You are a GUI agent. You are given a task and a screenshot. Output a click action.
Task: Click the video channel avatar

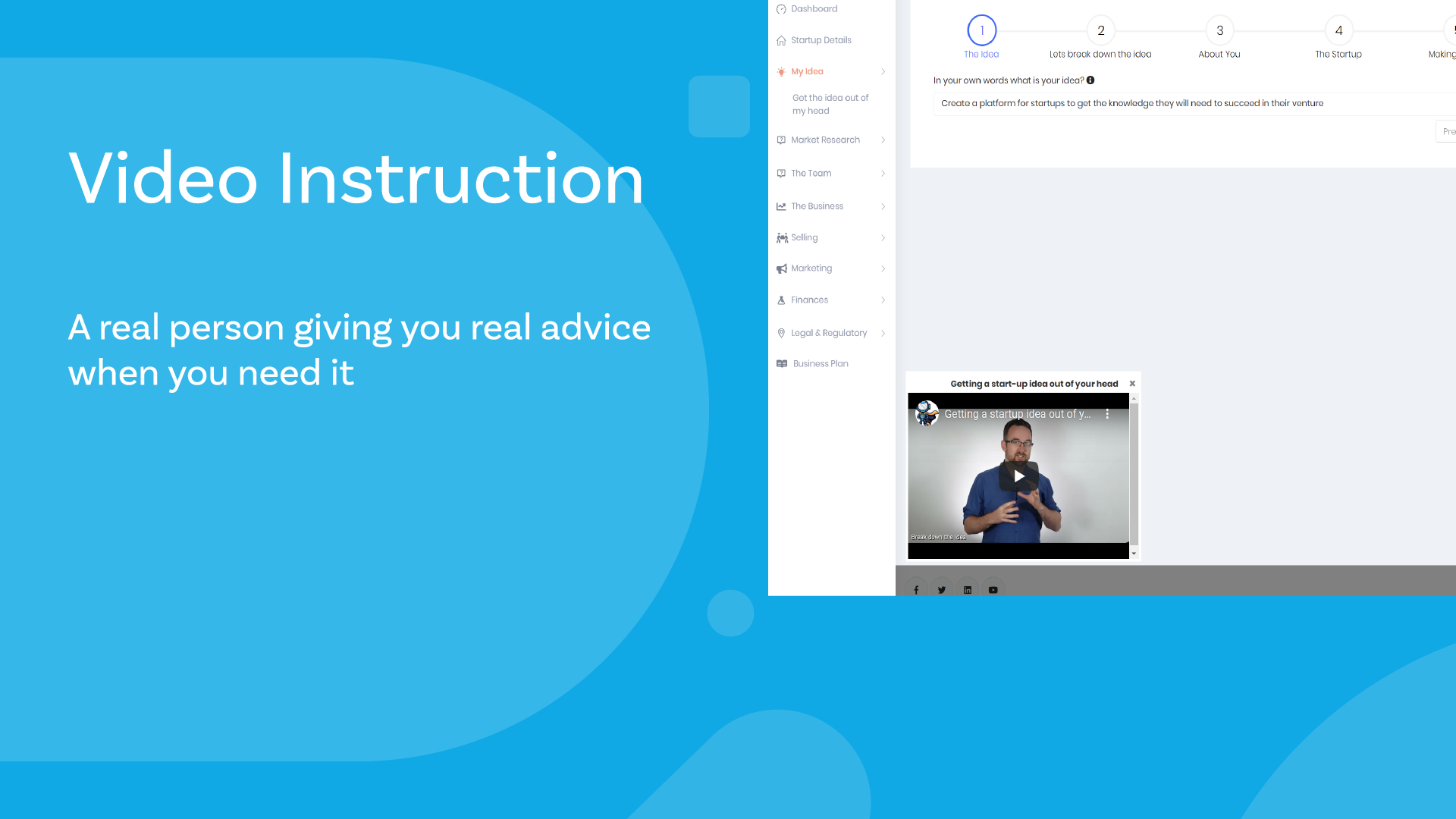[x=927, y=413]
